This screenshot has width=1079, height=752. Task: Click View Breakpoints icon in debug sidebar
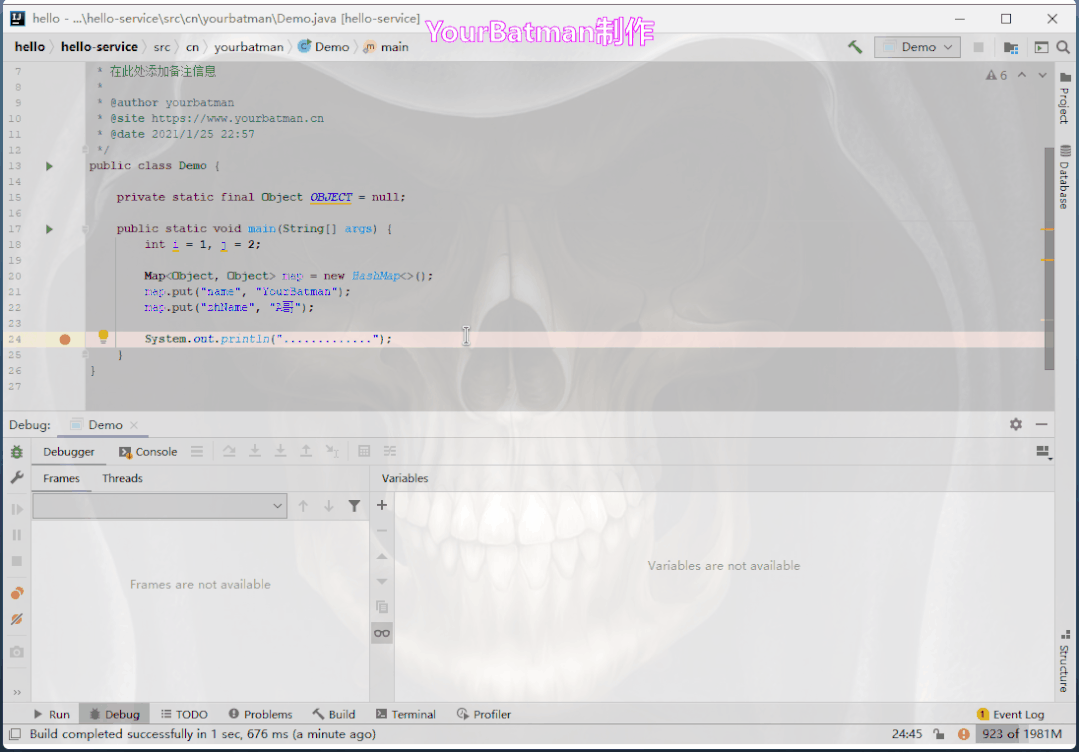(x=17, y=593)
